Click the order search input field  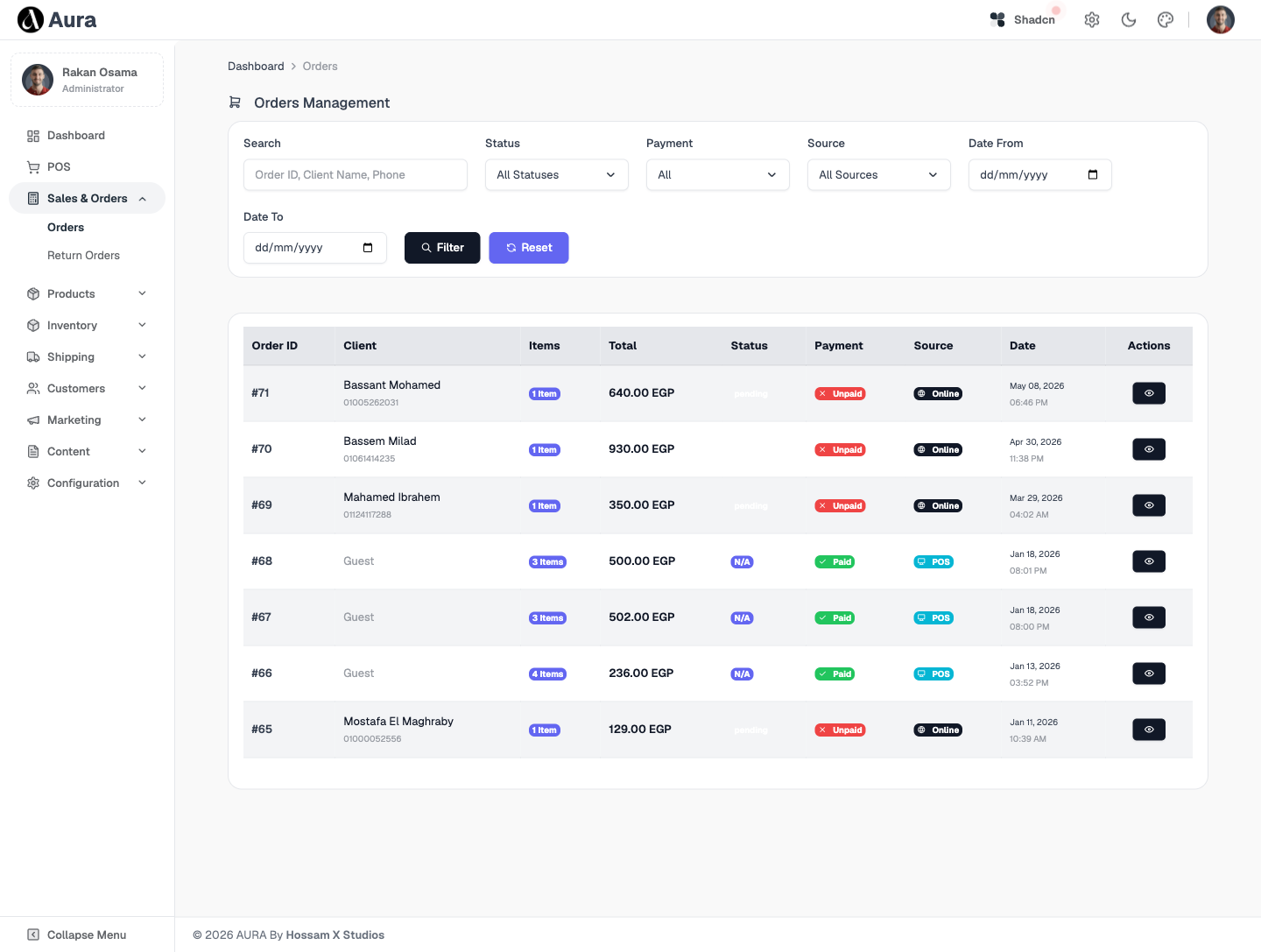[356, 175]
